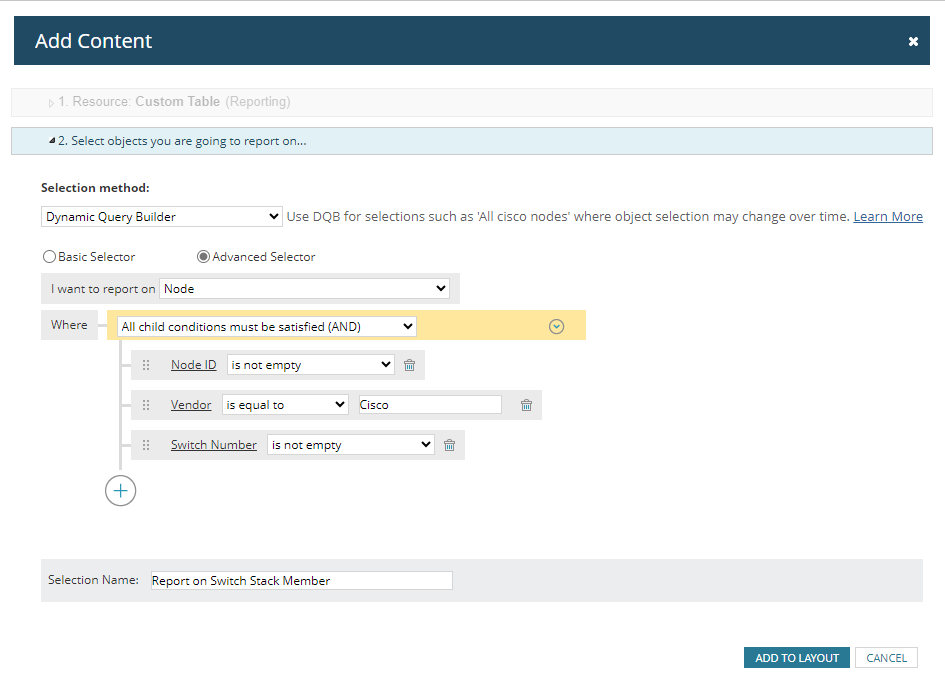Edit the Selection Name input field
The width and height of the screenshot is (945, 692).
point(300,580)
